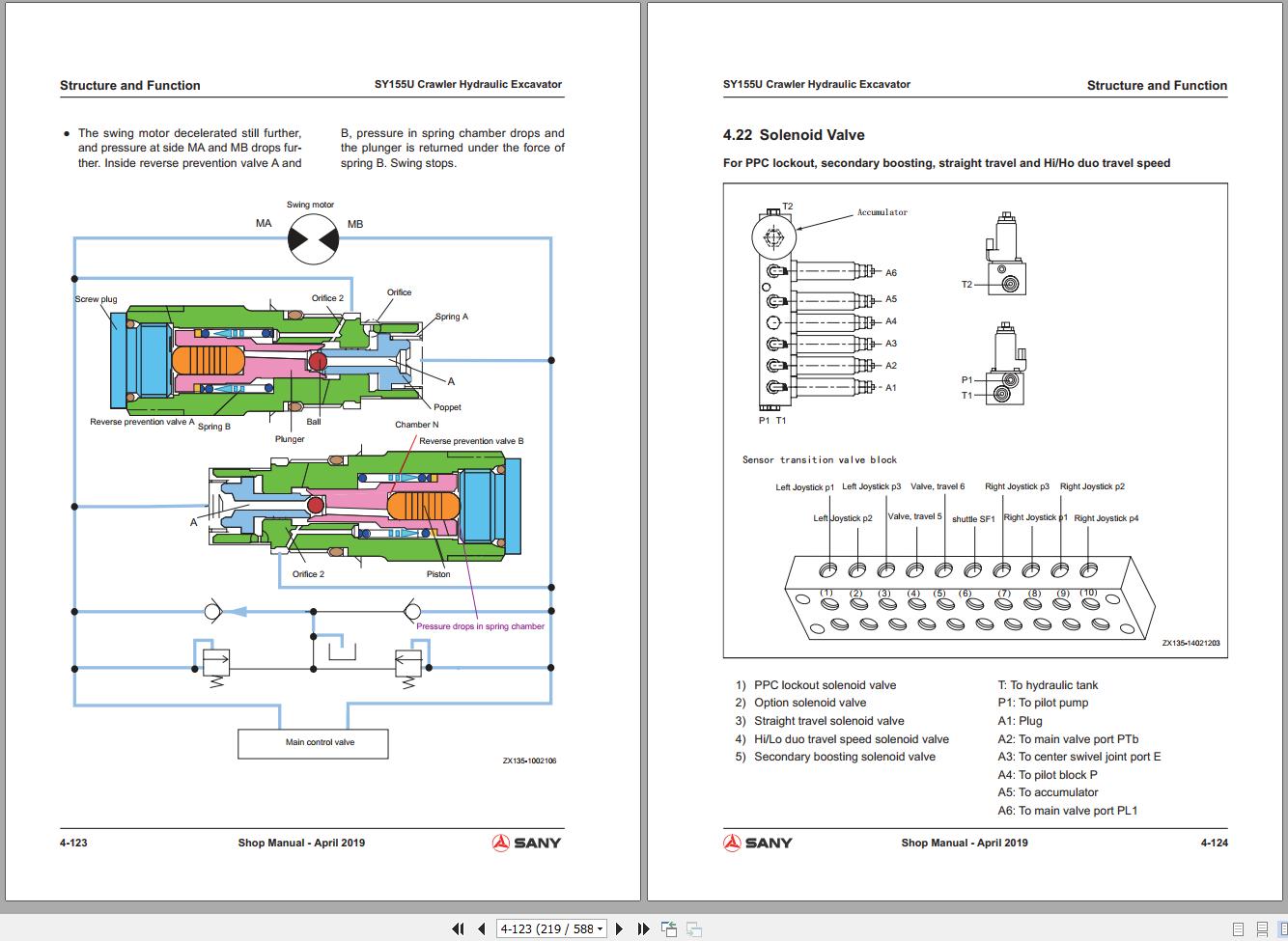Click 'T: To hydraulic tank' legend entry
Viewport: 1288px width, 941px height.
coord(1048,685)
